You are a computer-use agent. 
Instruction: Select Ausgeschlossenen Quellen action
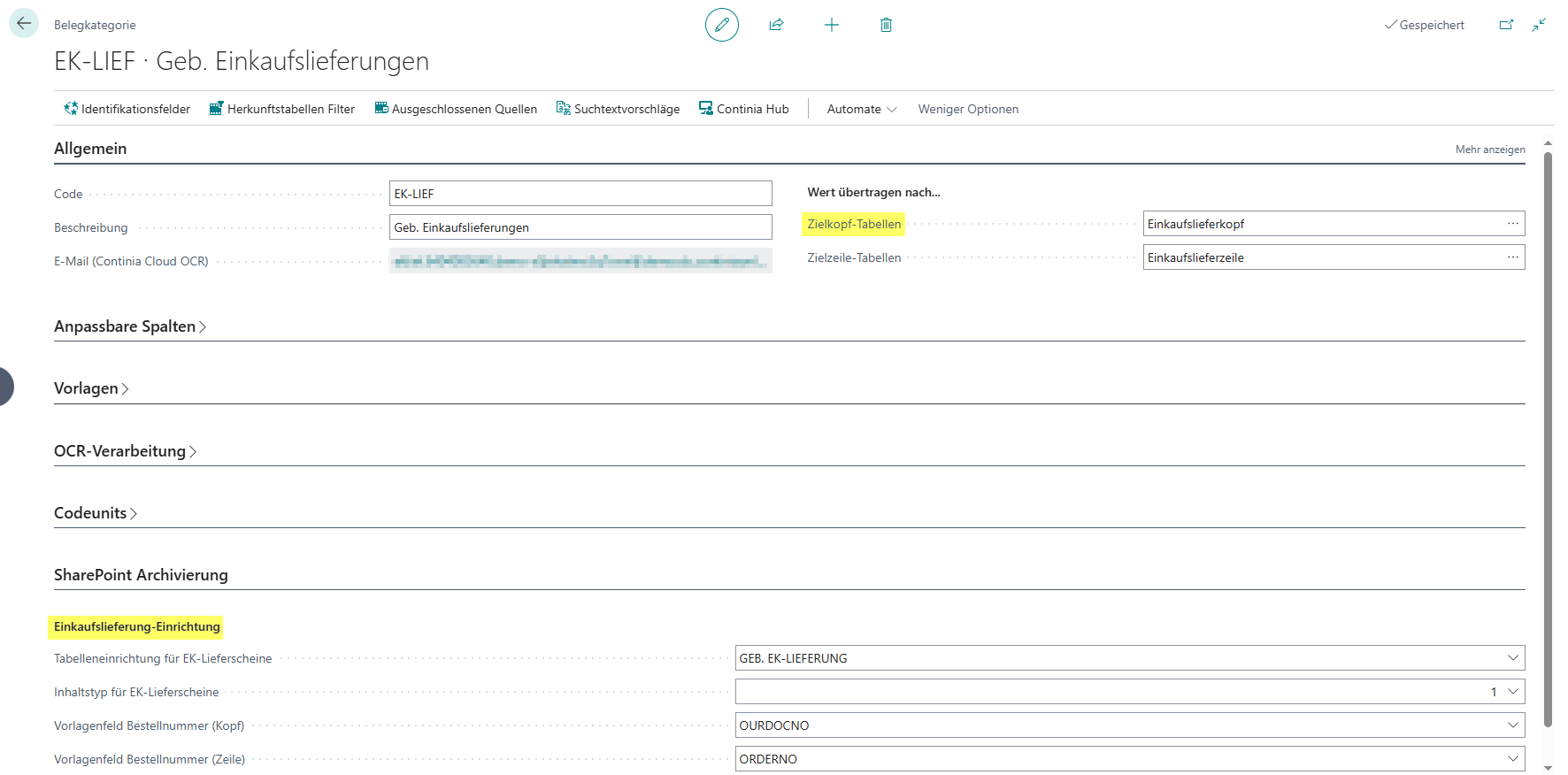[456, 109]
